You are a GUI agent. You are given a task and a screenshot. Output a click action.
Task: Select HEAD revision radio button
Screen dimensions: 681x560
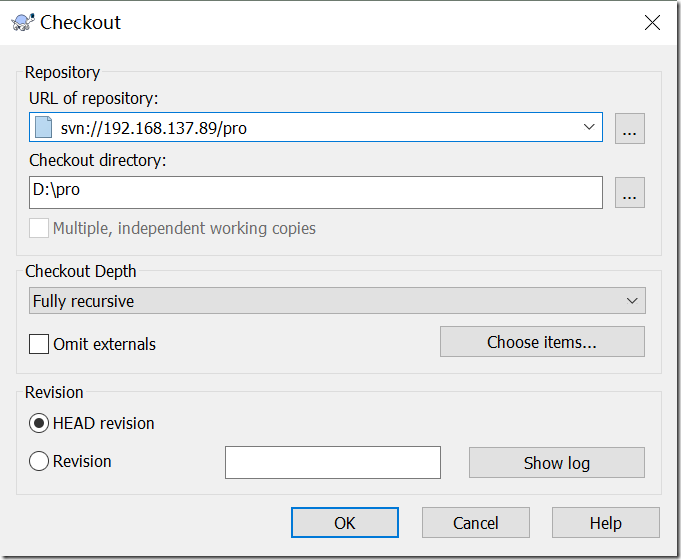click(x=39, y=423)
